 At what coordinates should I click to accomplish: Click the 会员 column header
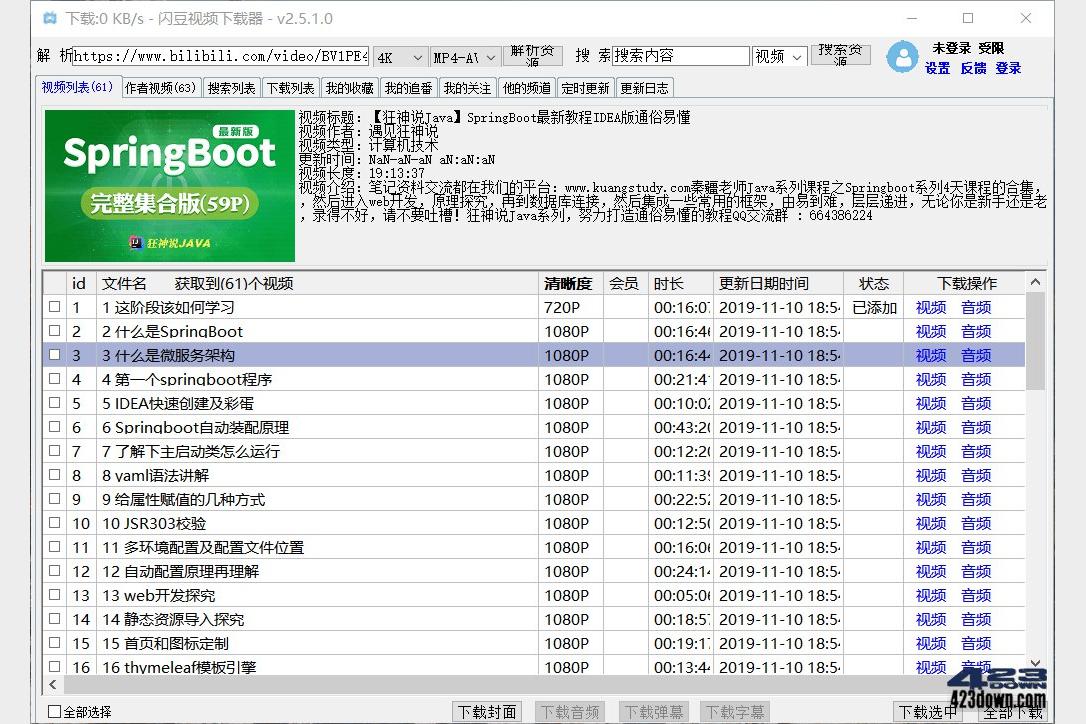[625, 283]
